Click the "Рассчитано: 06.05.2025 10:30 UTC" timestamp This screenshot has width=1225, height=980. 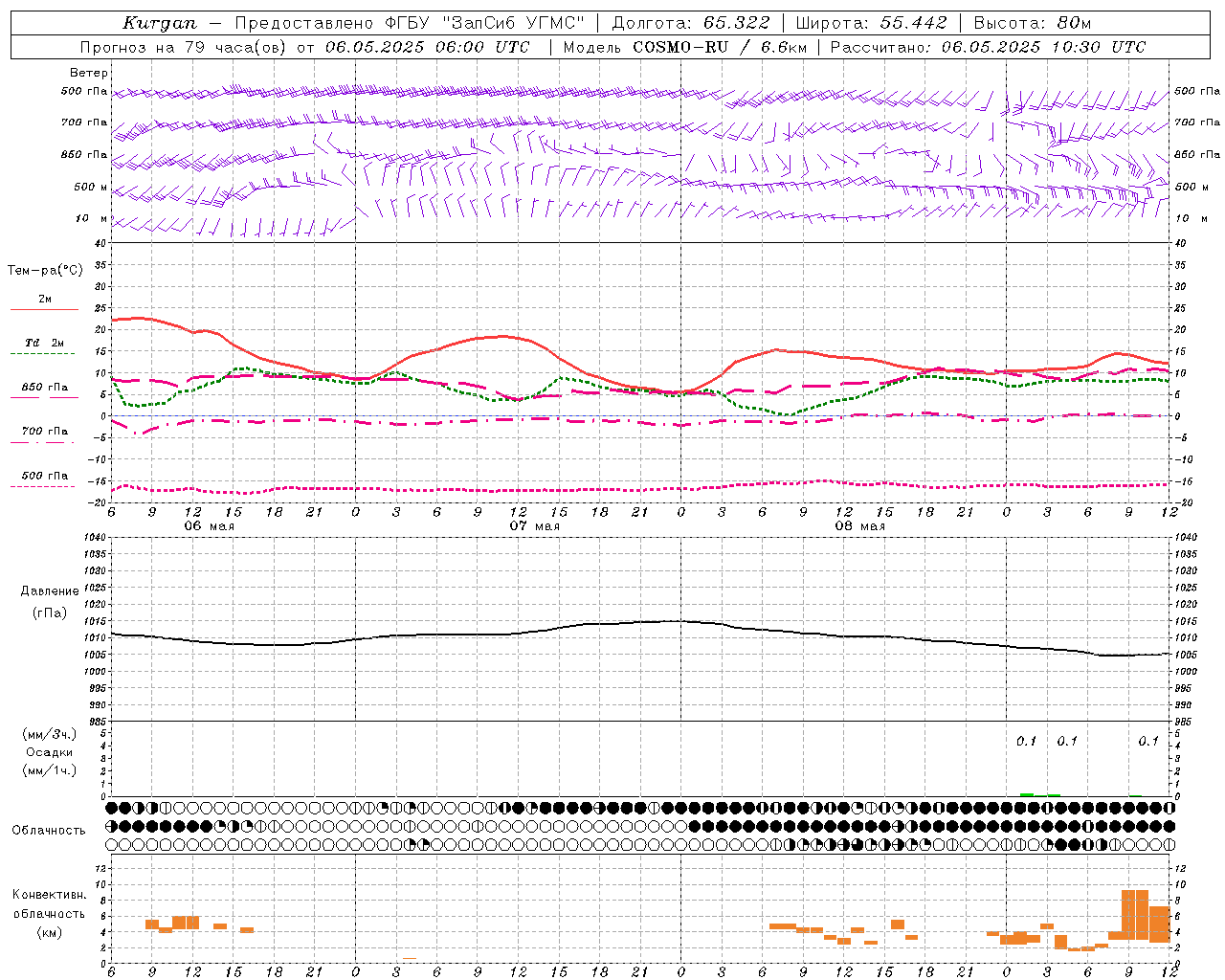coord(988,47)
